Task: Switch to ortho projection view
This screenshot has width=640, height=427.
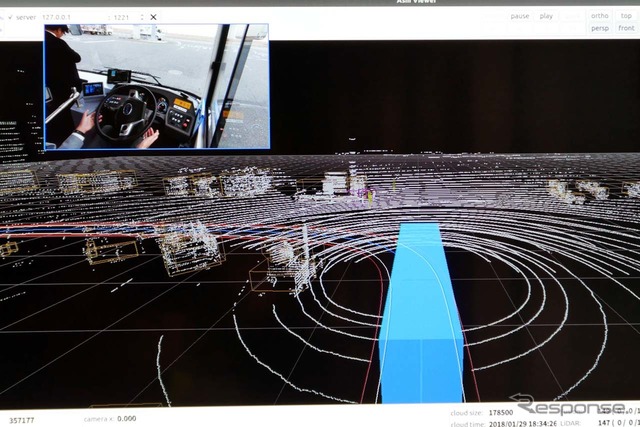Action: [x=600, y=16]
